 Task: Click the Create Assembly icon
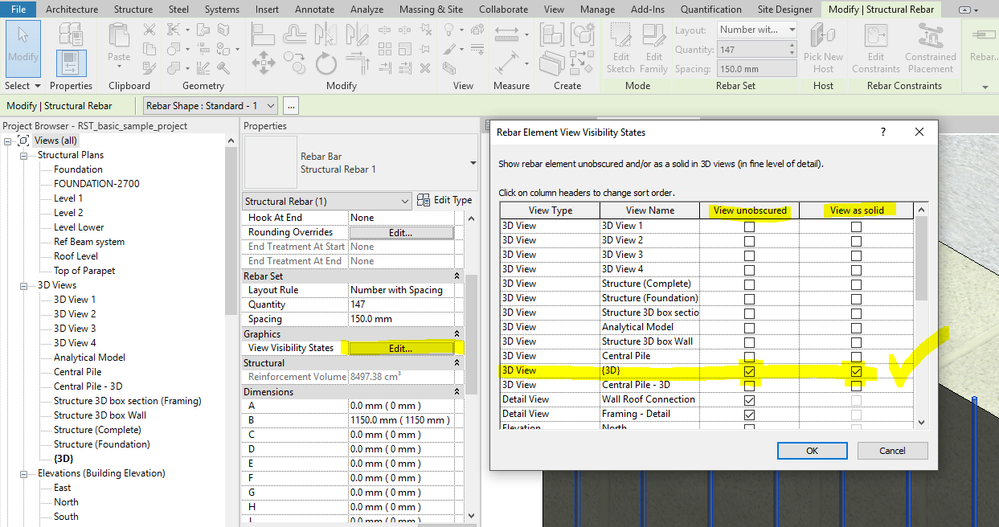tap(552, 34)
